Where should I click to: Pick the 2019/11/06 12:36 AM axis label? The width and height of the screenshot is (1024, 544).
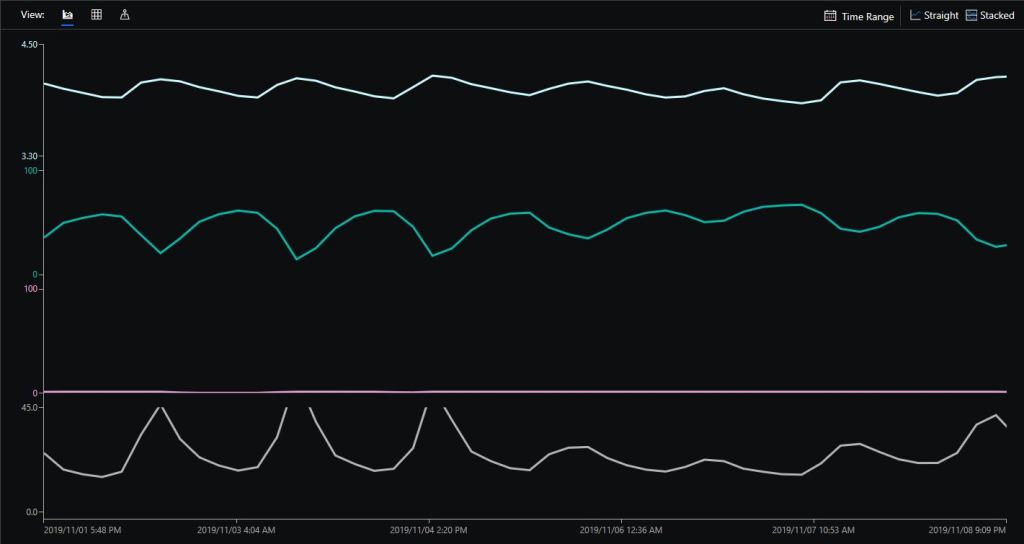click(x=621, y=530)
